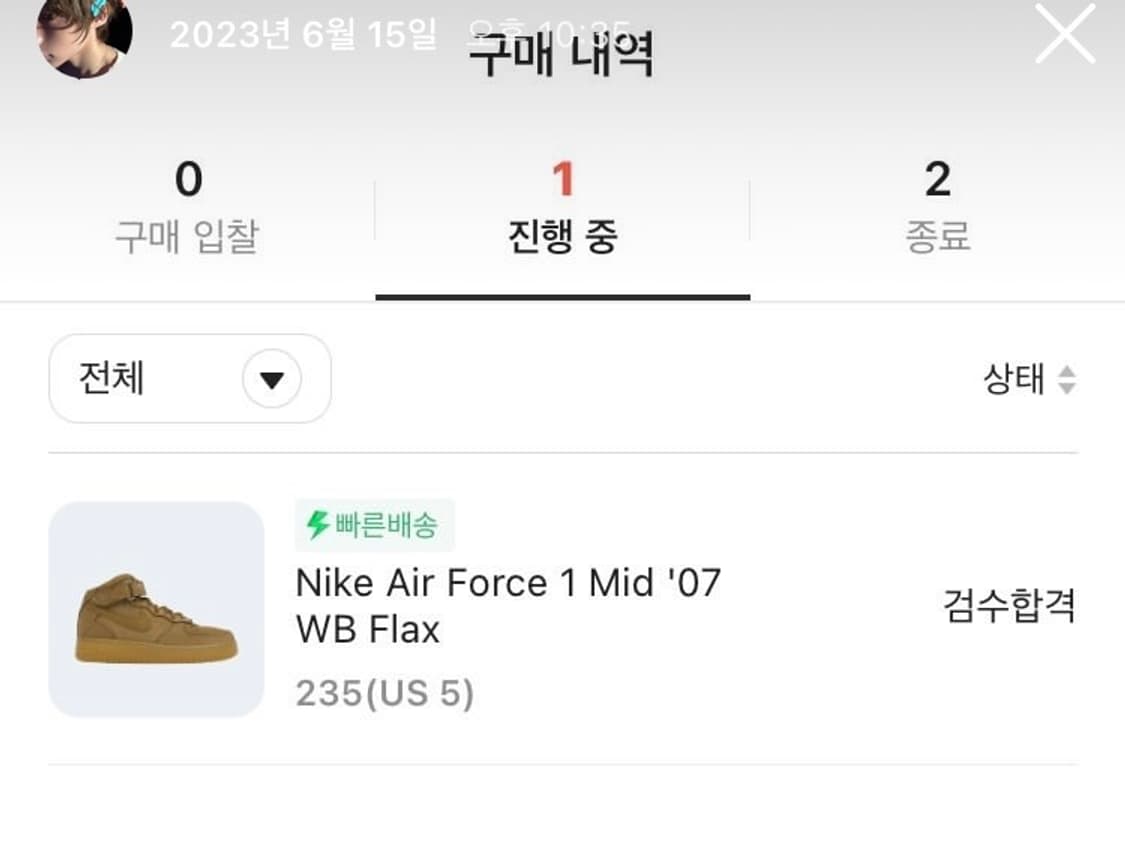This screenshot has height=860, width=1125.
Task: Close the purchase history screen with X
Action: (1065, 34)
